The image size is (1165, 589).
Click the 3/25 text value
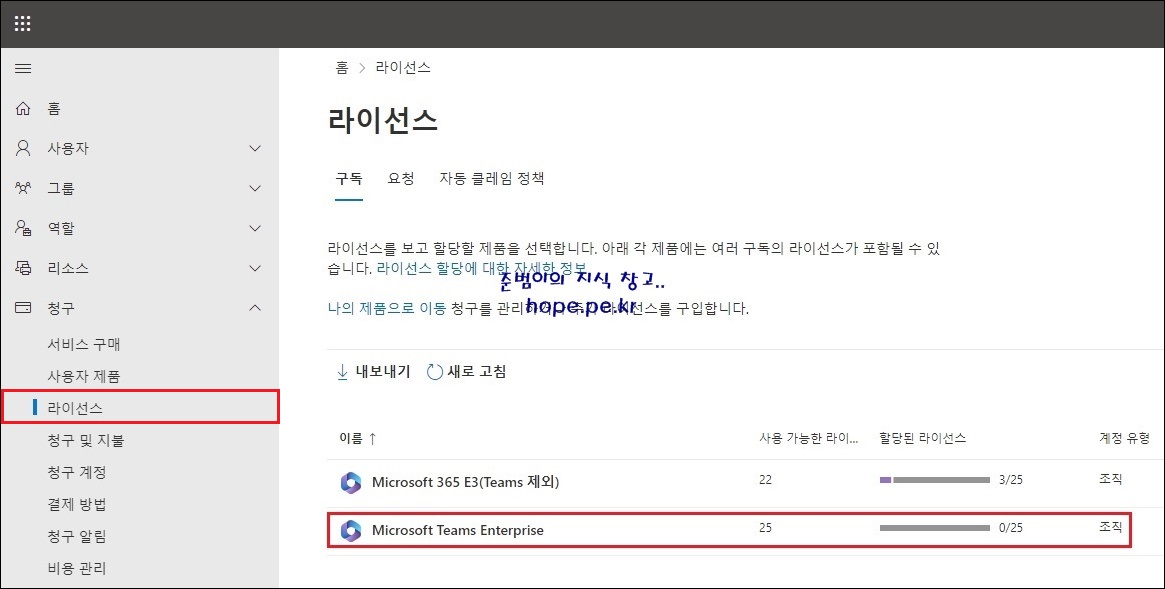[1010, 481]
